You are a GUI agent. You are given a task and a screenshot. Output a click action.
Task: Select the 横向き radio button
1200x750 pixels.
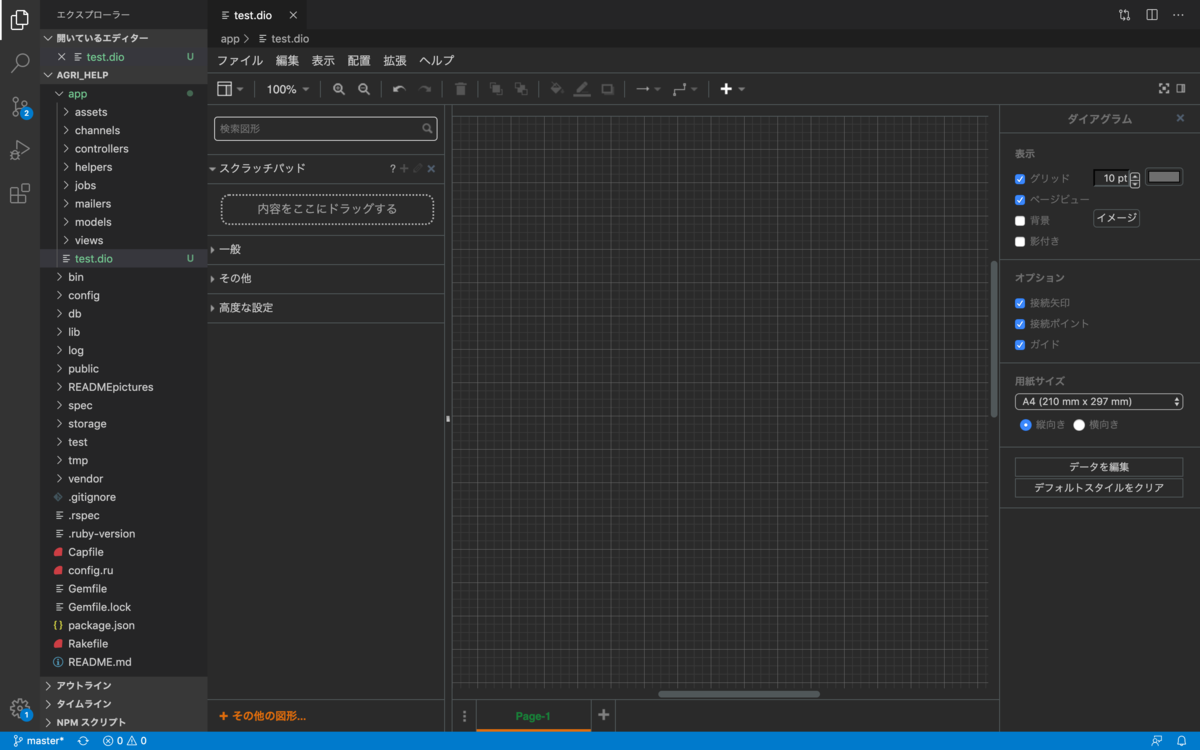[1079, 425]
